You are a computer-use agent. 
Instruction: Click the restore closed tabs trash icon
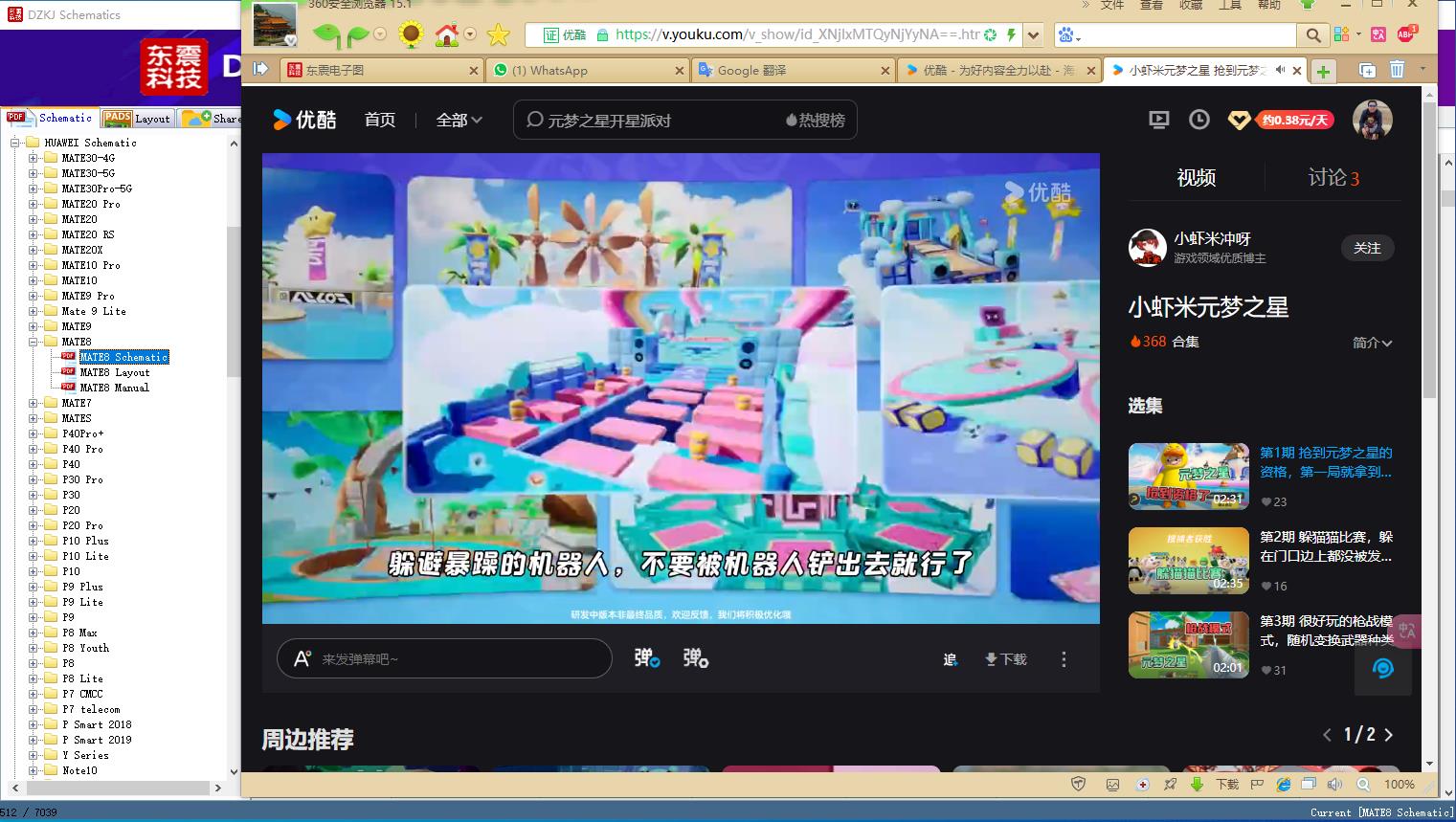coord(1397,69)
